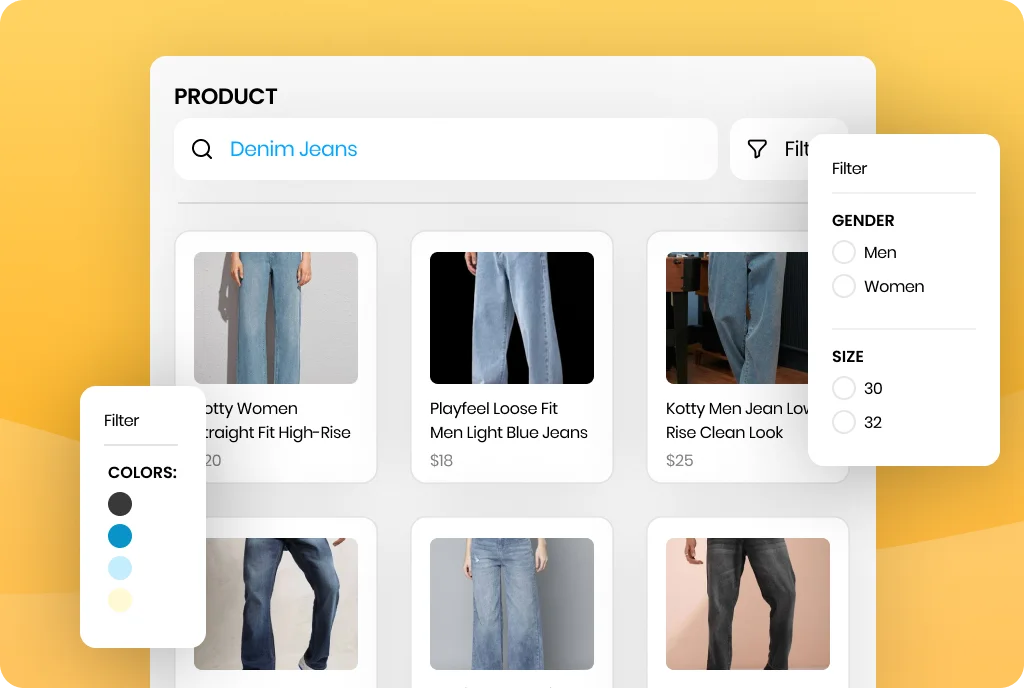Click Playfeel Loose Fit Men Light Blue Jeans title

coord(509,420)
